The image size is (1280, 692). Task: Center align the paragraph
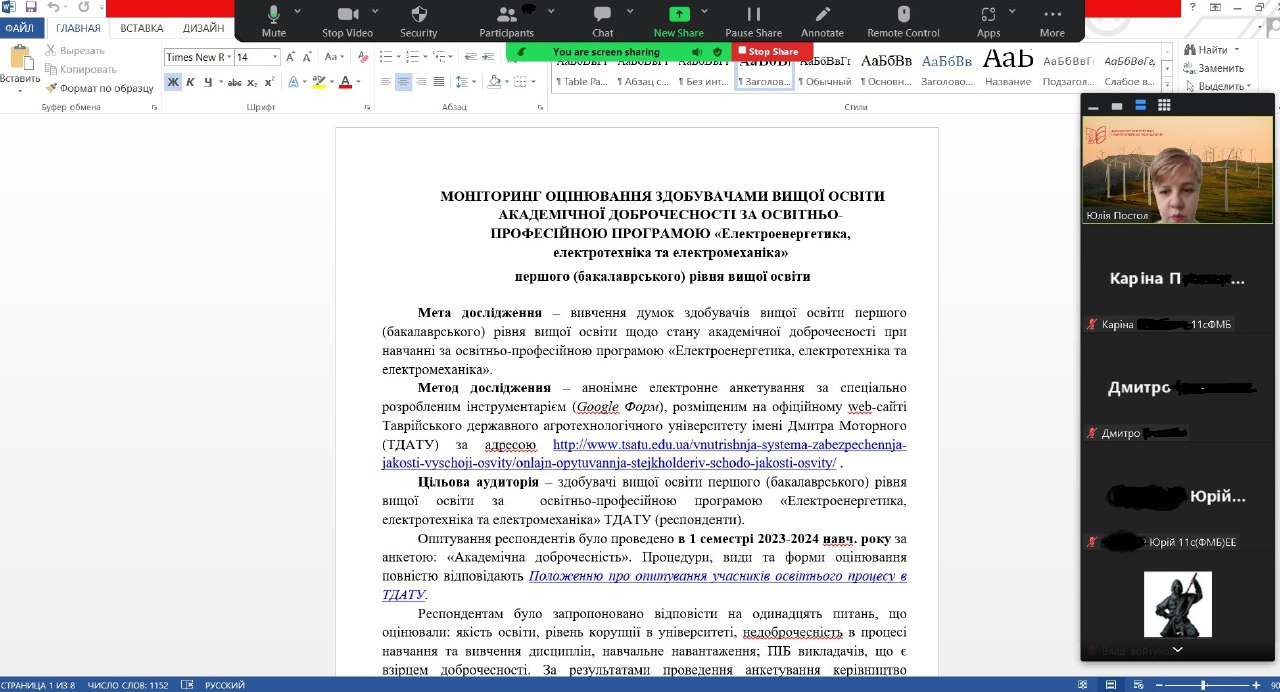coord(403,82)
